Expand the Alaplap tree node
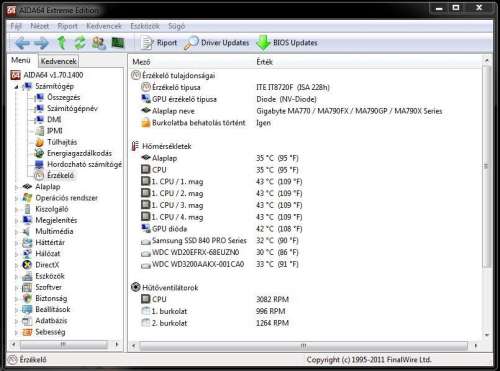This screenshot has width=500, height=371. click(16, 187)
